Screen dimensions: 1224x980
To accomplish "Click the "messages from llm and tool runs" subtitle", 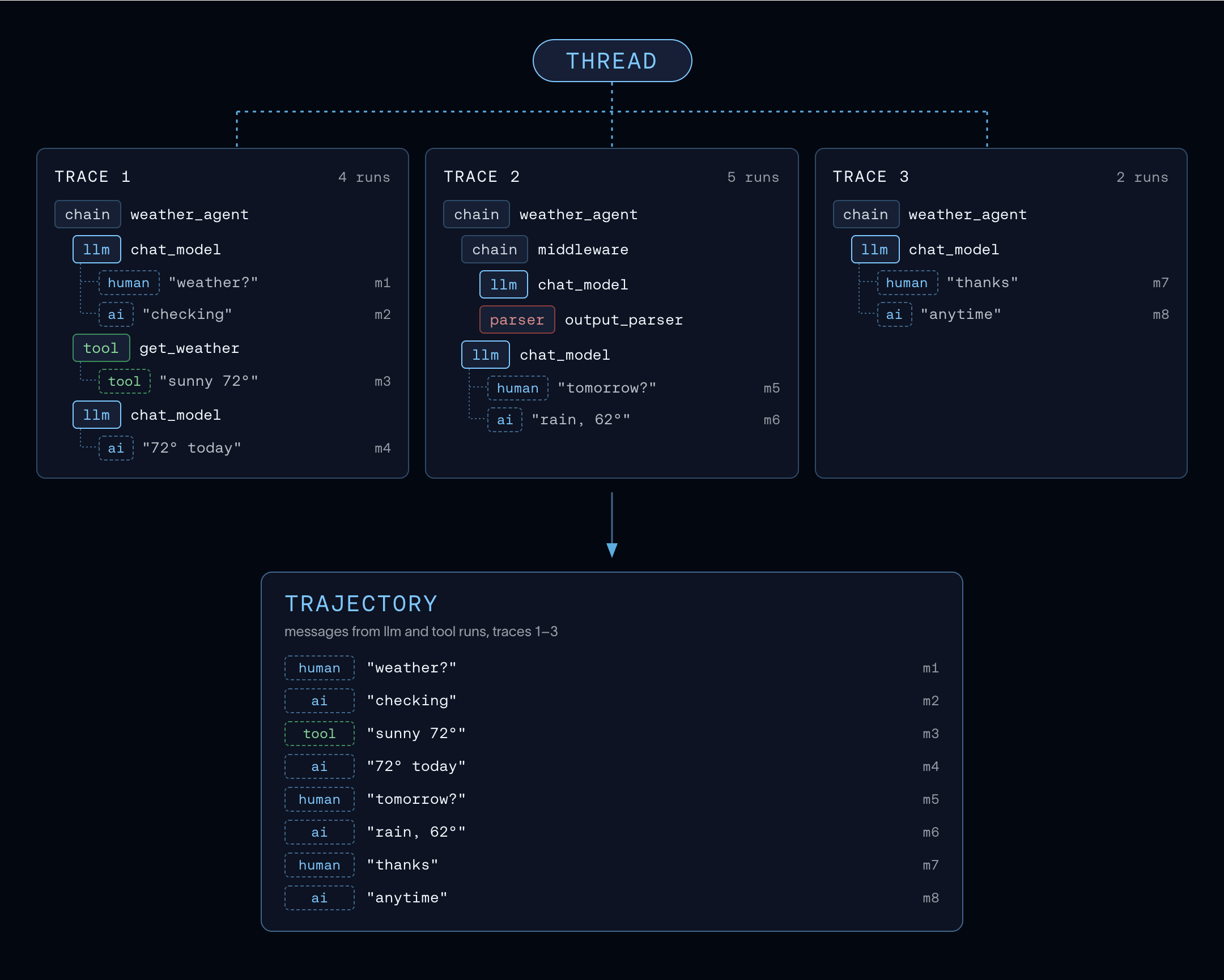I will [421, 632].
